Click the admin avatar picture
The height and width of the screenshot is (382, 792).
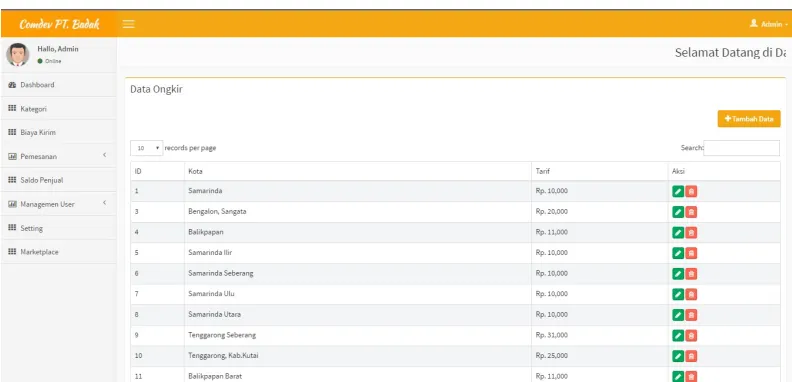click(x=18, y=55)
